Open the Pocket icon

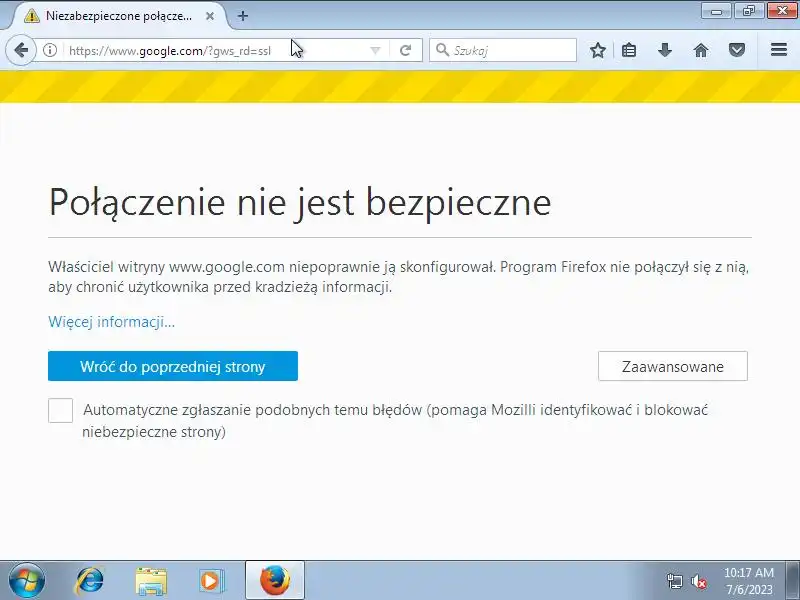tap(736, 50)
